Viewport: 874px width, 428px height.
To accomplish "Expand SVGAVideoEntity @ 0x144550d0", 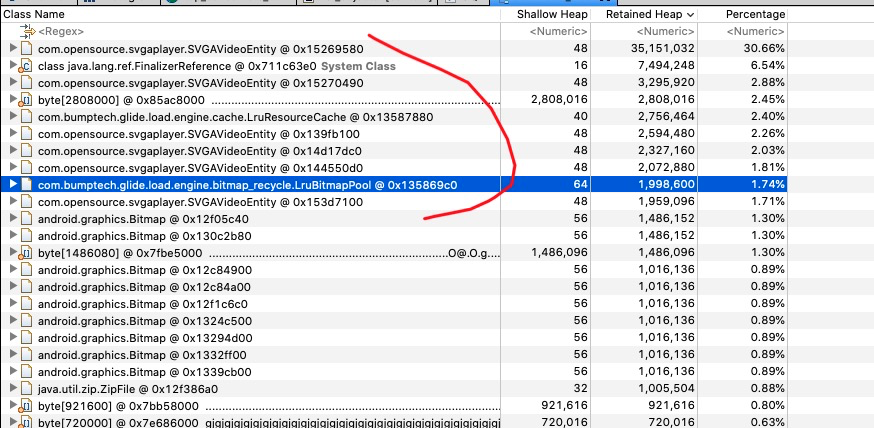I will coord(14,168).
